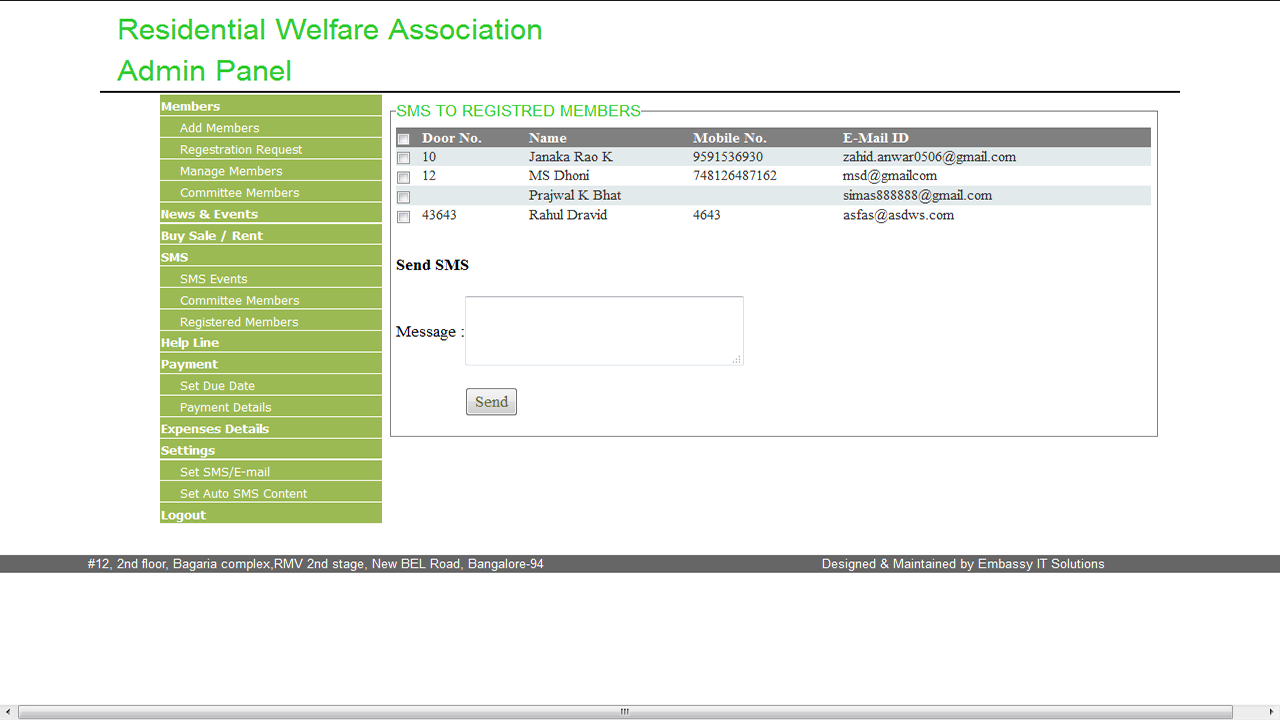Click the Settings menu heading
The image size is (1280, 720).
point(271,450)
